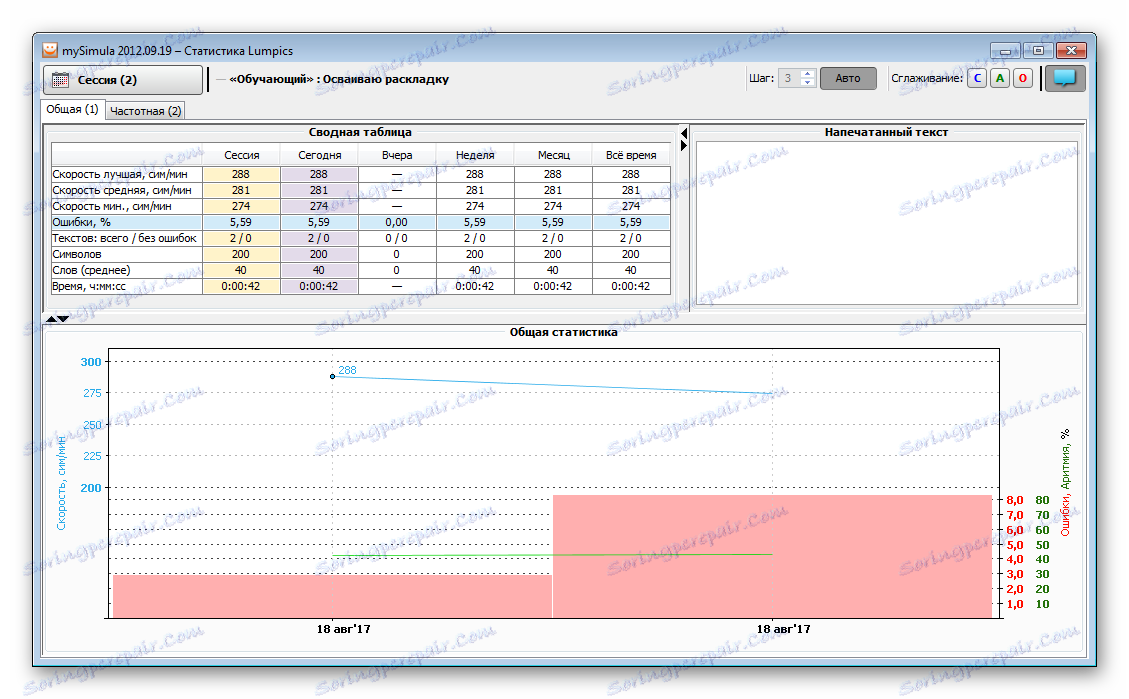Collapse panel with left-pointing splitter arrow
This screenshot has width=1129, height=699.
684,133
